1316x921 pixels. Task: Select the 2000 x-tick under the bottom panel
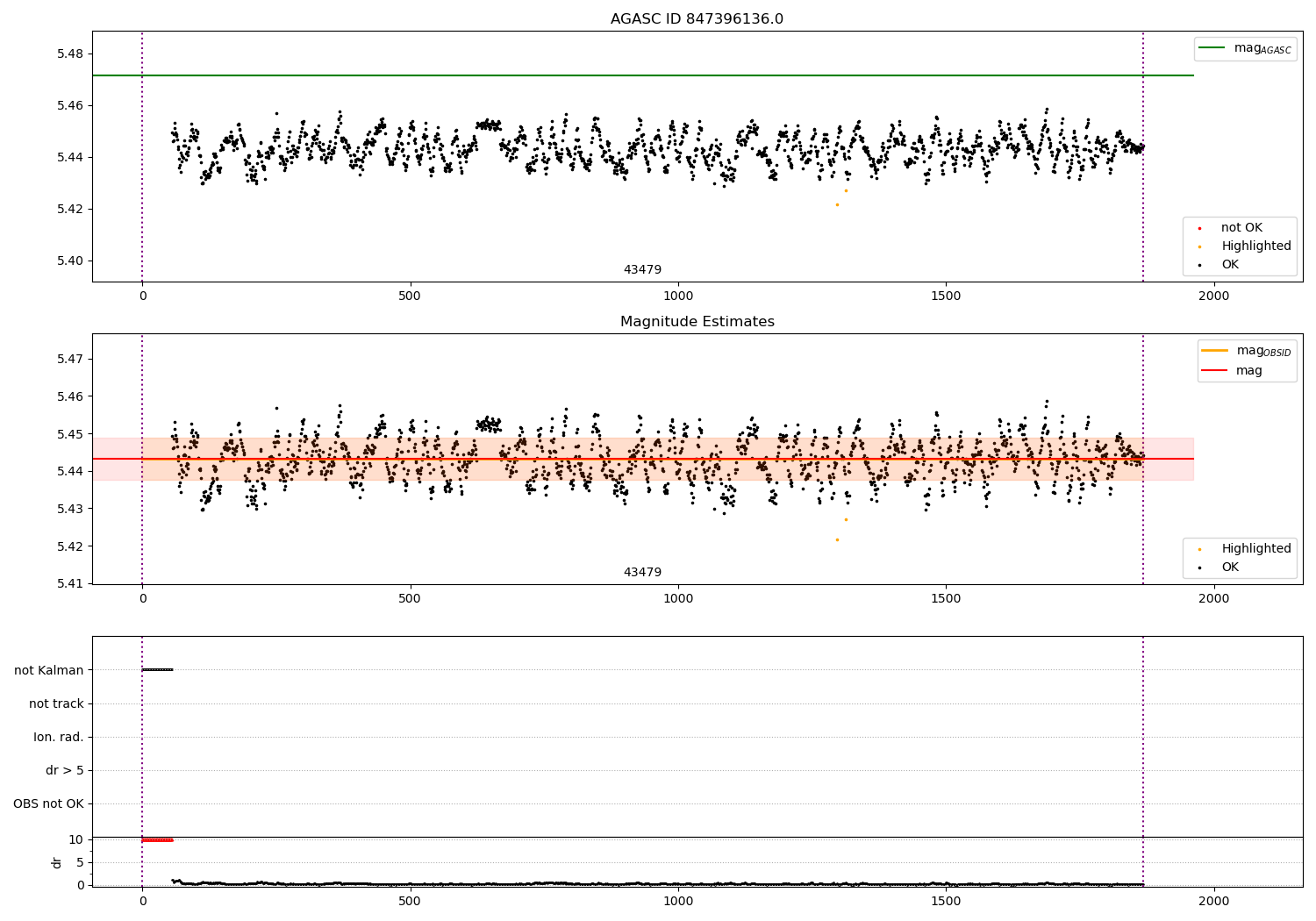tap(1214, 901)
